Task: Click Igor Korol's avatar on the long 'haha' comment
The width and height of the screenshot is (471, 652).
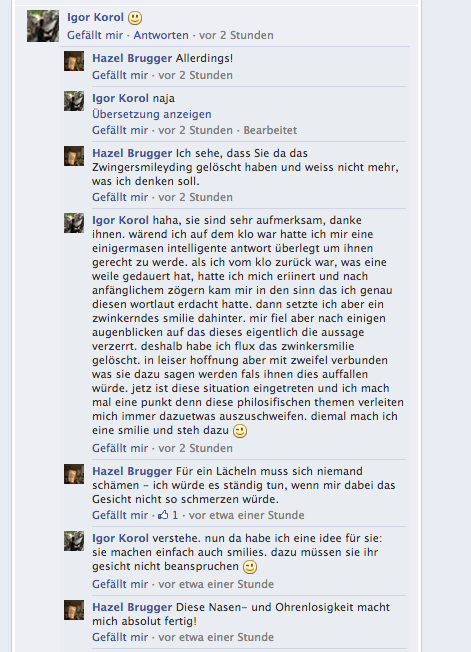Action: click(x=74, y=223)
